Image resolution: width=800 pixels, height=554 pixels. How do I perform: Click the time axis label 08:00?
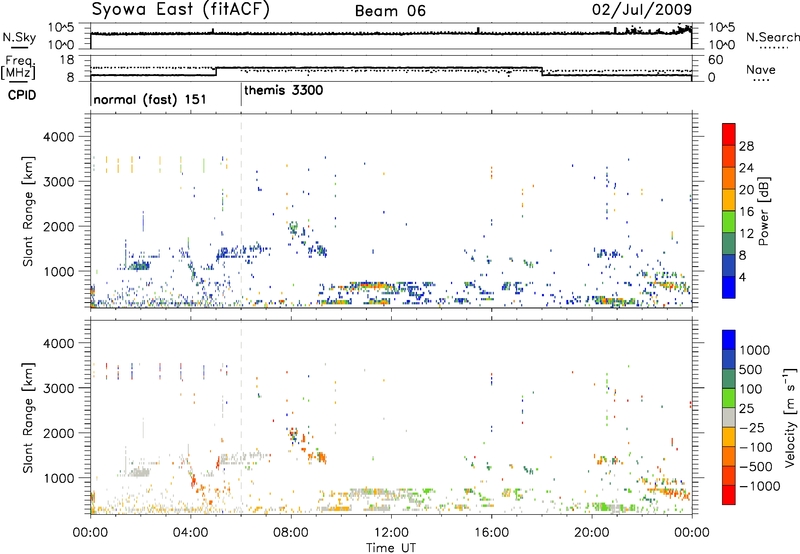(291, 533)
